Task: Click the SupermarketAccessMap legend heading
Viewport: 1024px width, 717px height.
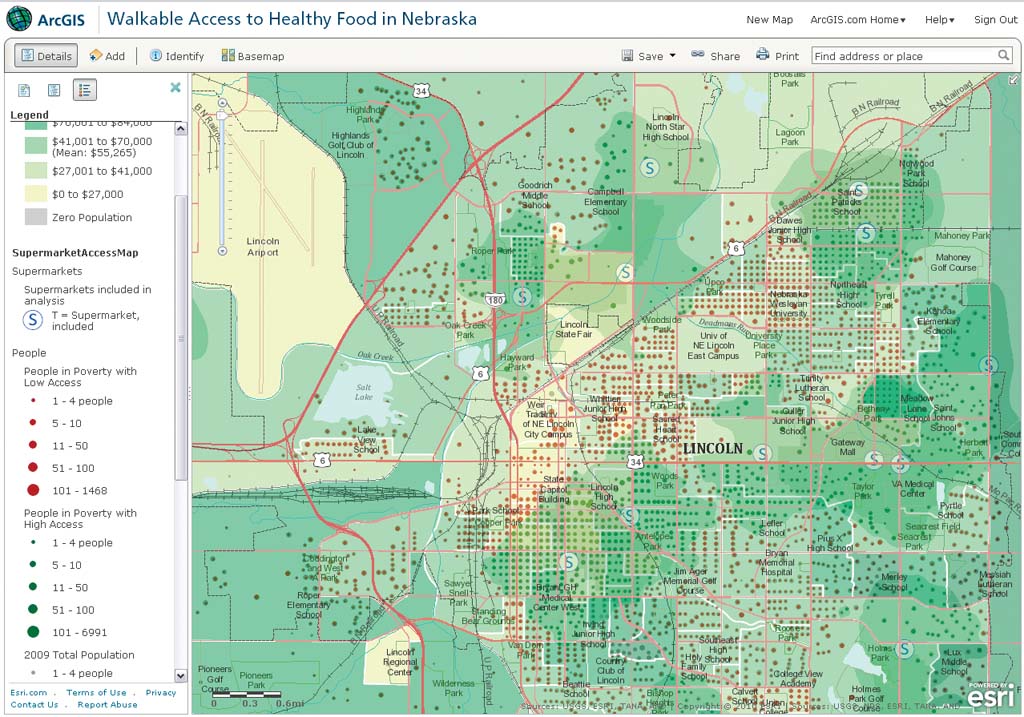Action: [x=75, y=253]
